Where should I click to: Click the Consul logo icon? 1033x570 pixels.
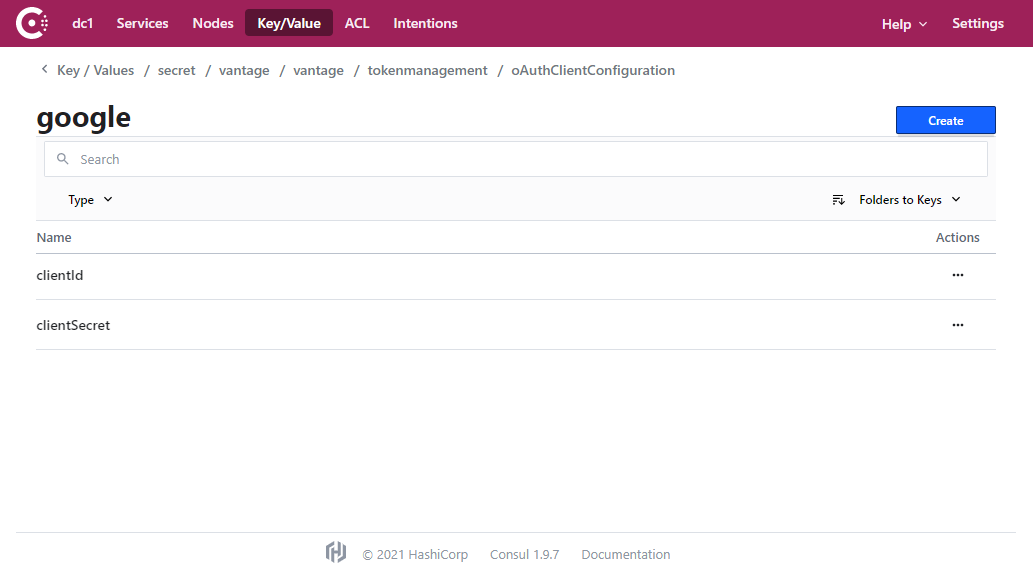click(x=32, y=23)
